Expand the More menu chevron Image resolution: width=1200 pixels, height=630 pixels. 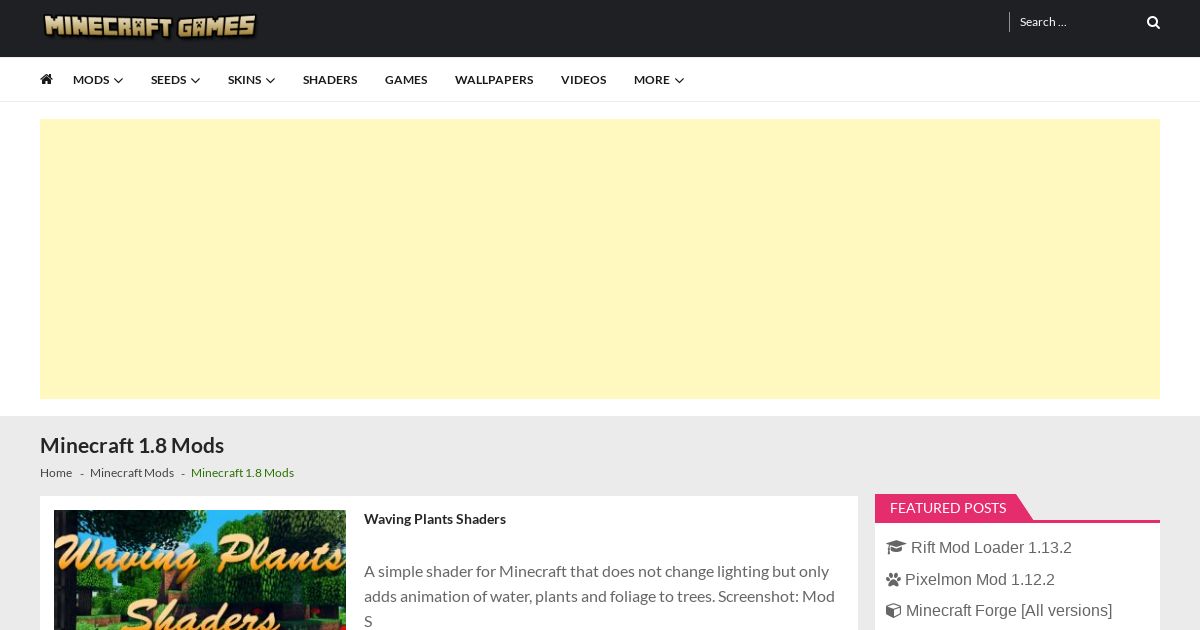click(x=679, y=80)
